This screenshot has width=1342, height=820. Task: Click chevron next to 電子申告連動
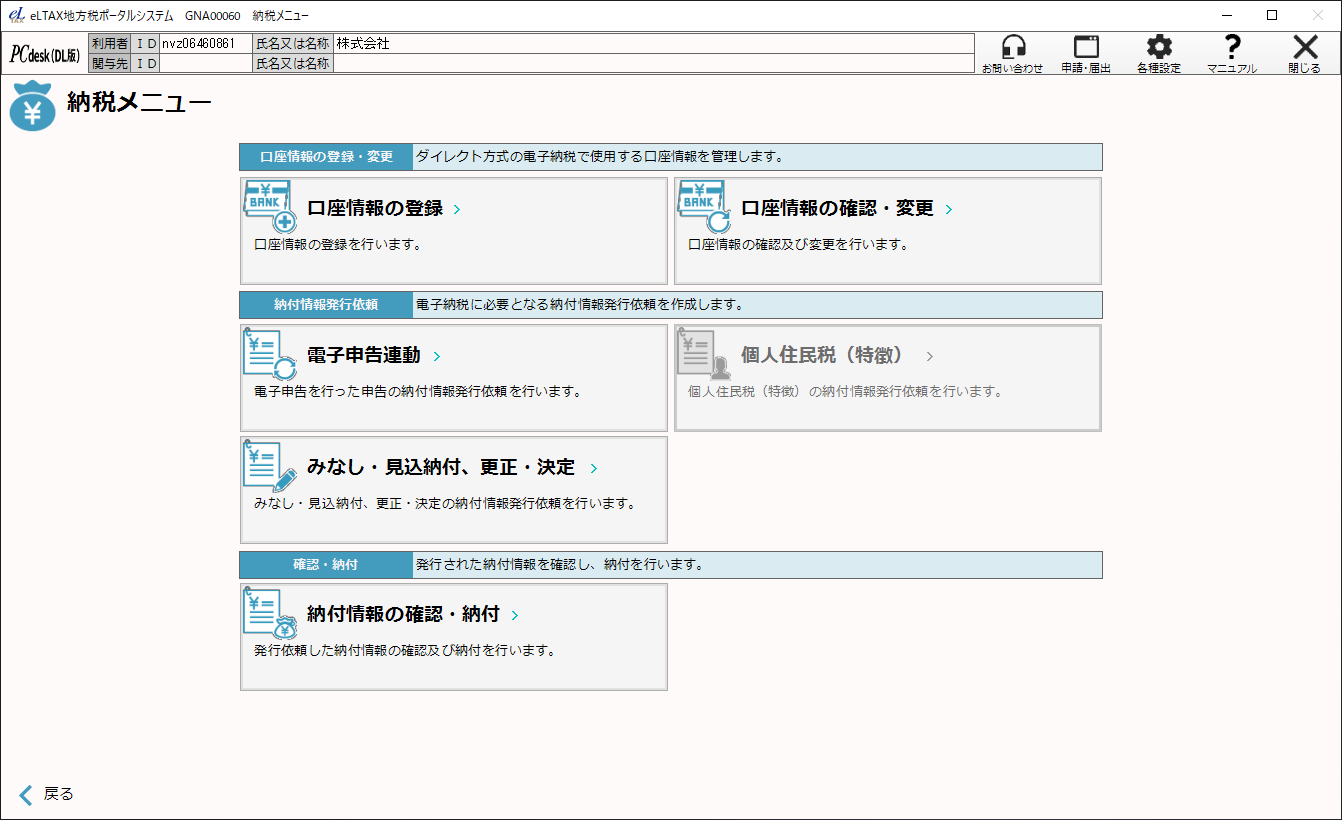437,357
